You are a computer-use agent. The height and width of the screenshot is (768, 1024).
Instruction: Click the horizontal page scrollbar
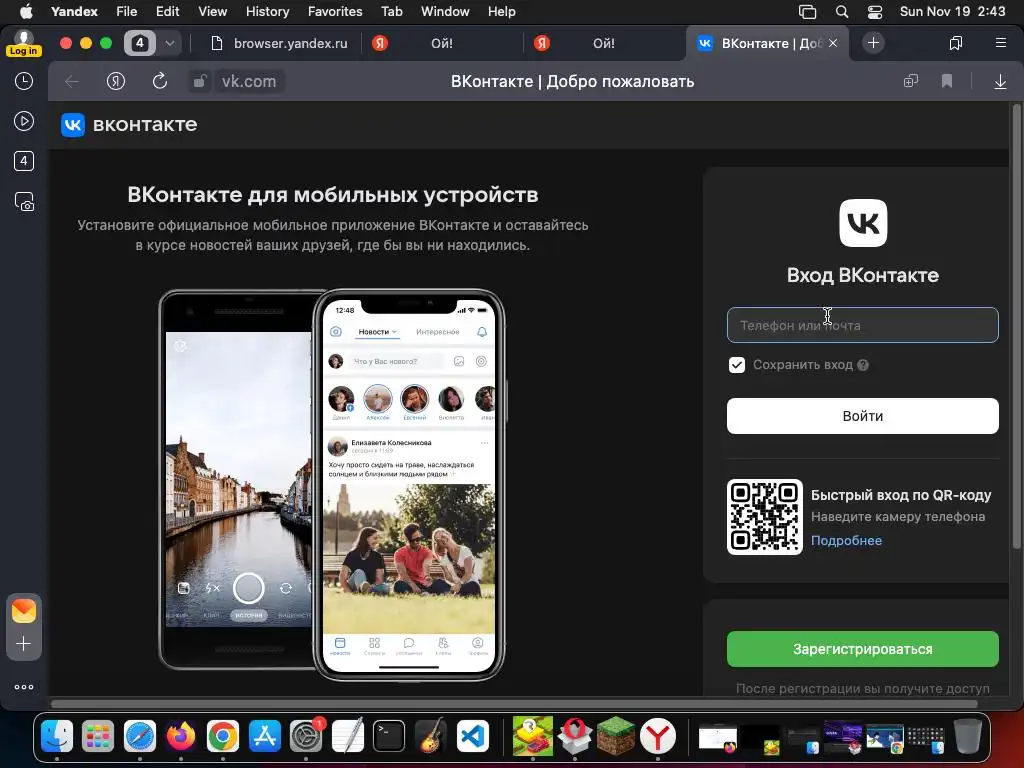514,703
